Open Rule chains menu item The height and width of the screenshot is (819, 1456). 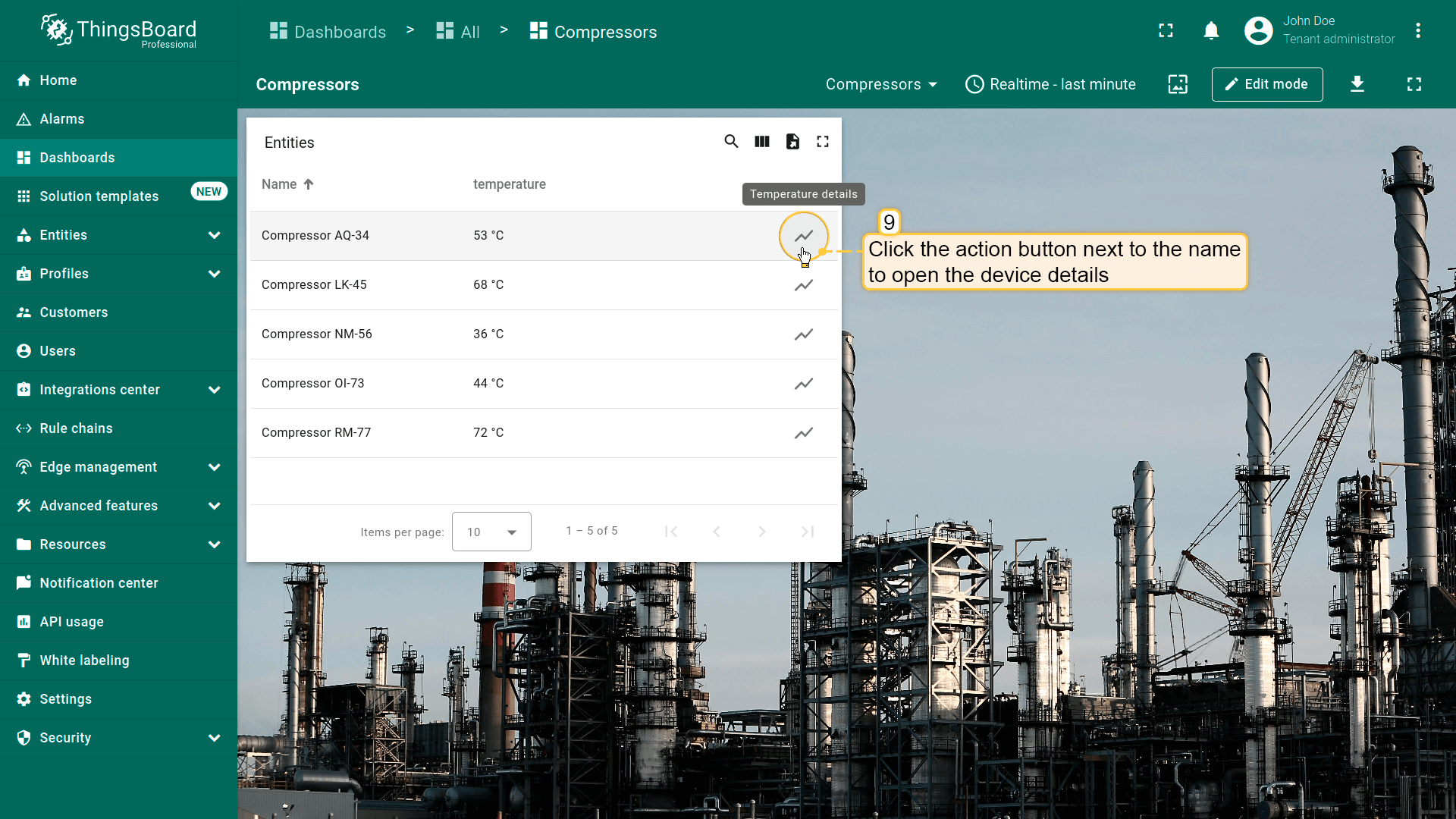click(76, 428)
